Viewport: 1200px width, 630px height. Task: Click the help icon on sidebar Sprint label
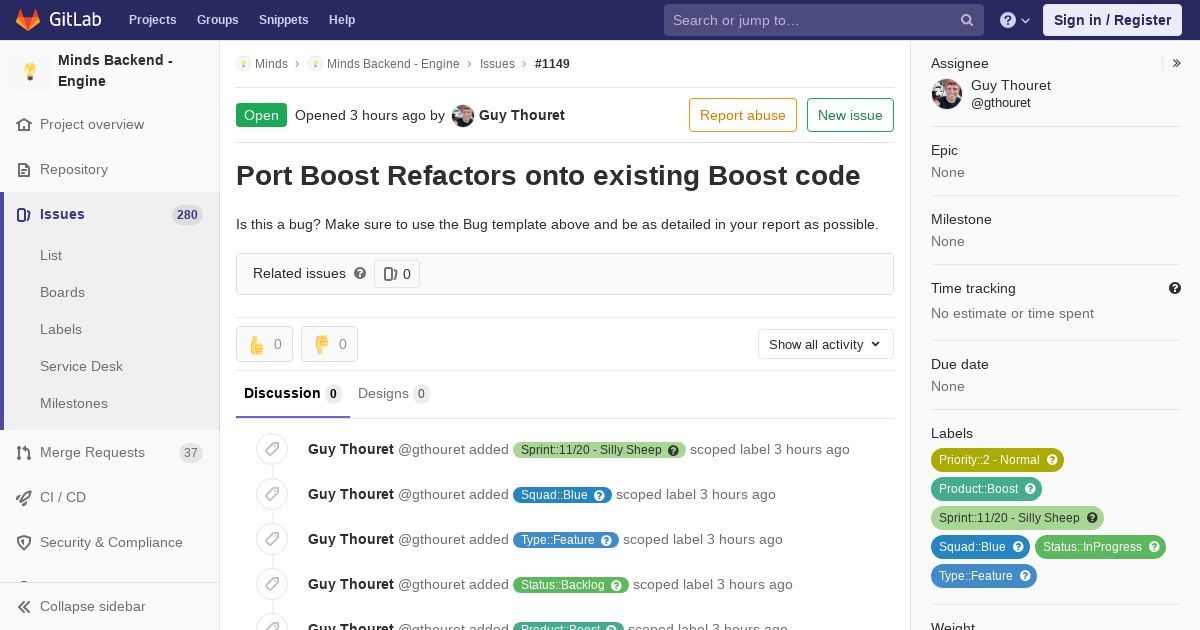coord(1092,518)
